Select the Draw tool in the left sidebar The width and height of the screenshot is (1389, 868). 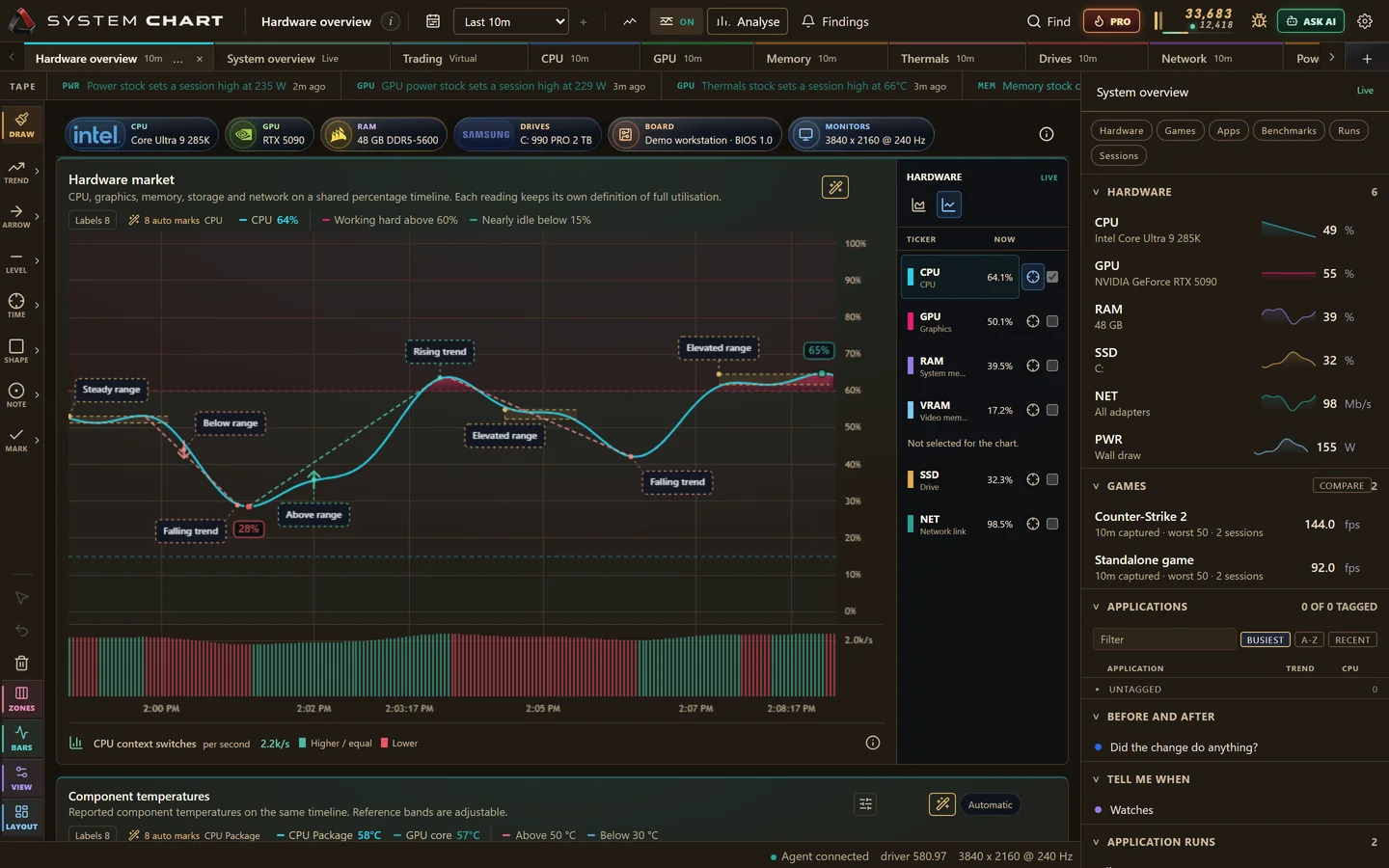(21, 124)
